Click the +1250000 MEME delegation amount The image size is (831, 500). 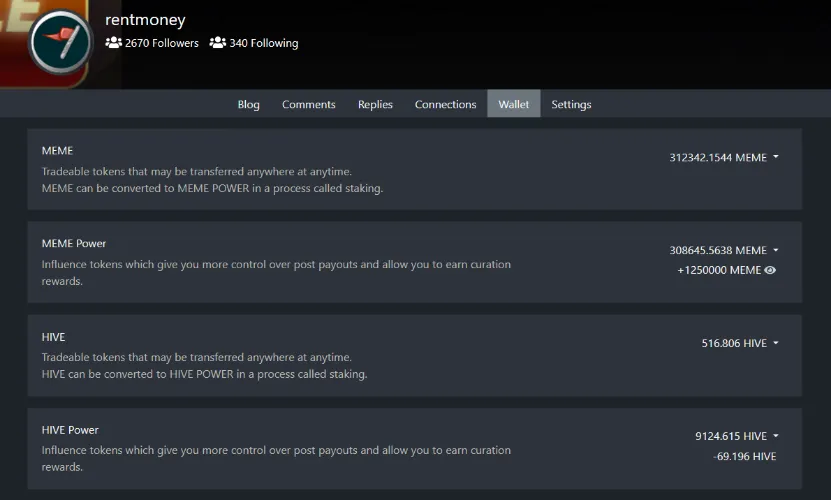coord(719,270)
